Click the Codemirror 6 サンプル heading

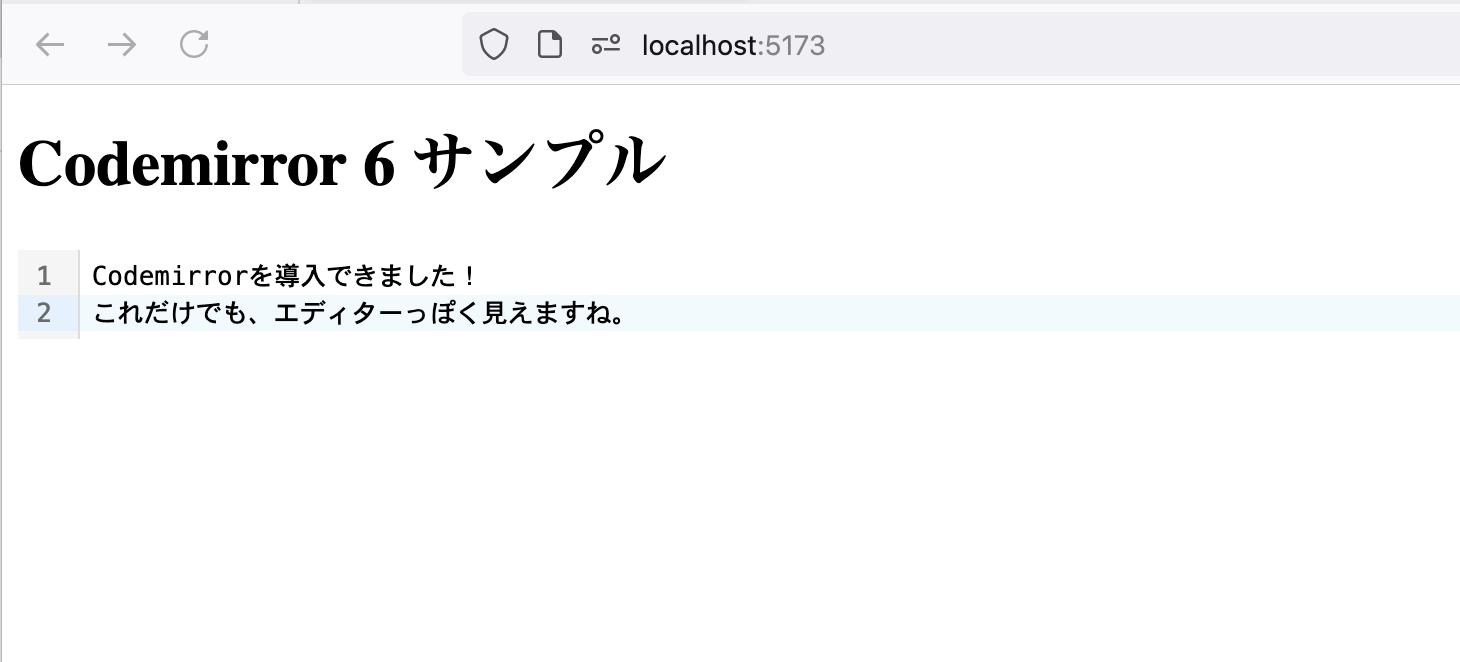pos(340,160)
